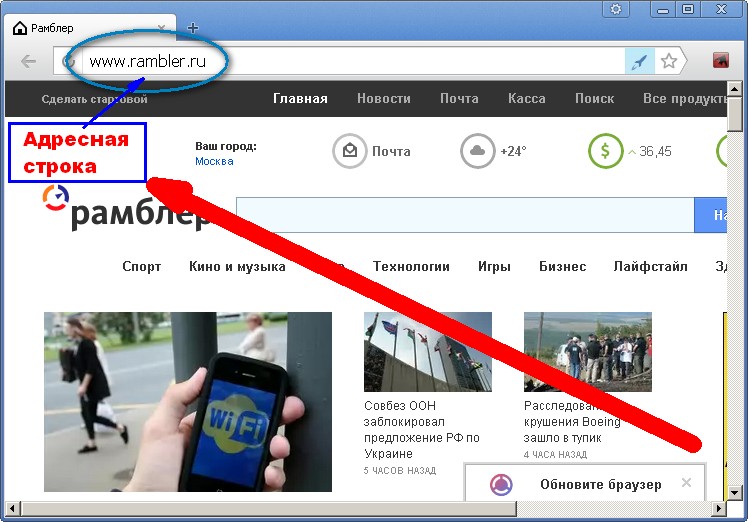This screenshot has height=522, width=748.
Task: Click the green dollar currency icon
Action: point(604,152)
